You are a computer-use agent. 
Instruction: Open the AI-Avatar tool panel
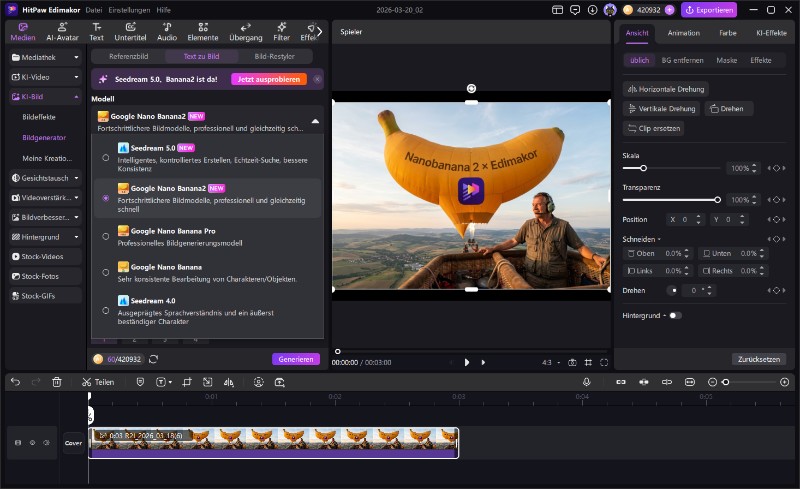tap(63, 31)
